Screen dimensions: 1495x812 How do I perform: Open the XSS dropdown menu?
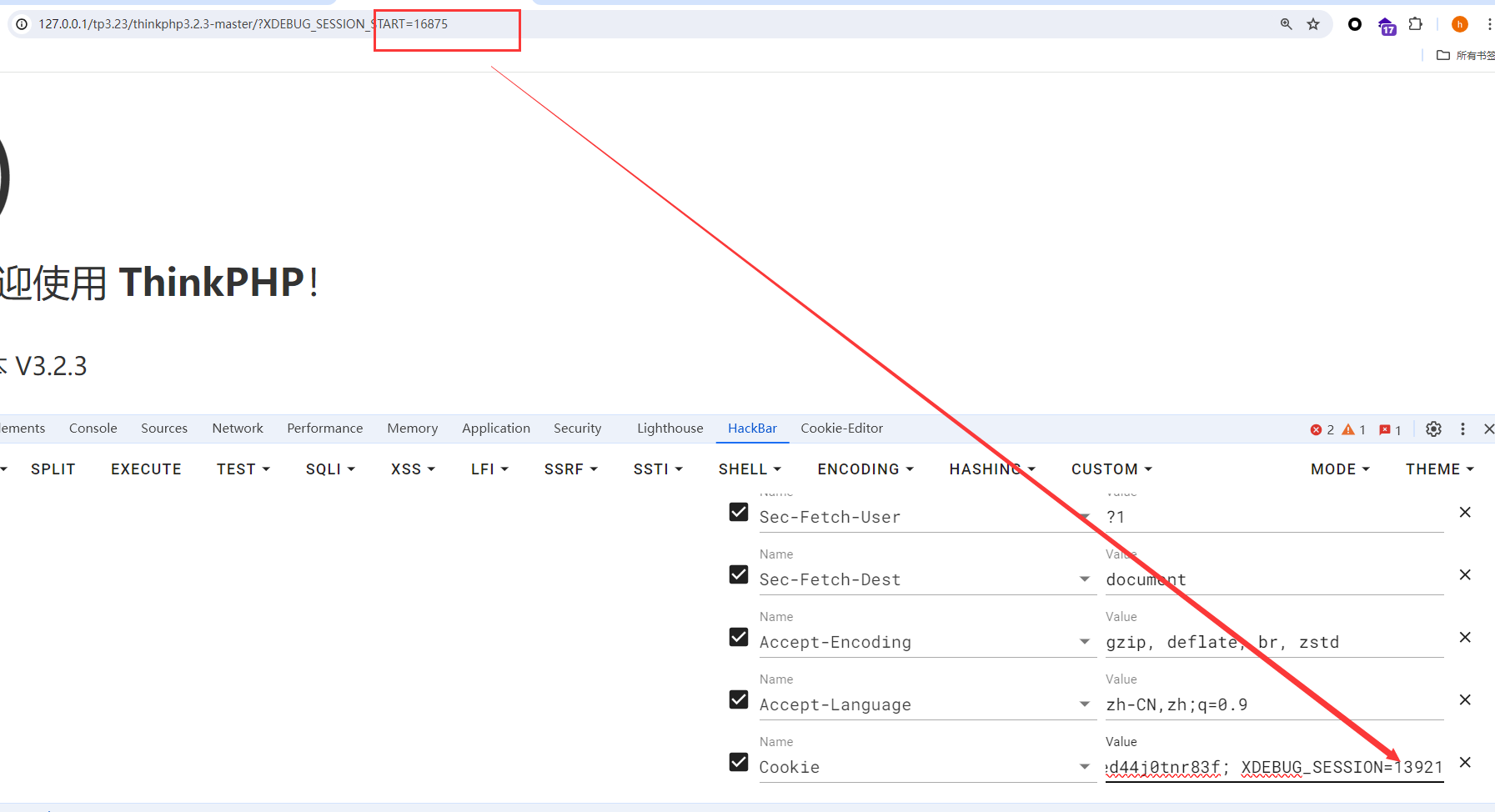pos(413,469)
